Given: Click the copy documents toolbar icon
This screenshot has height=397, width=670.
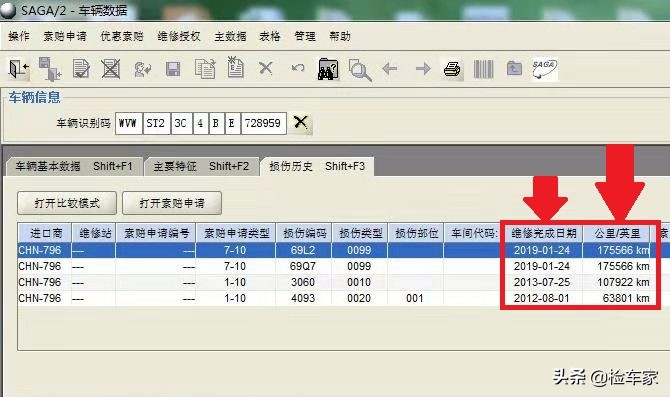Looking at the screenshot, I should [205, 69].
